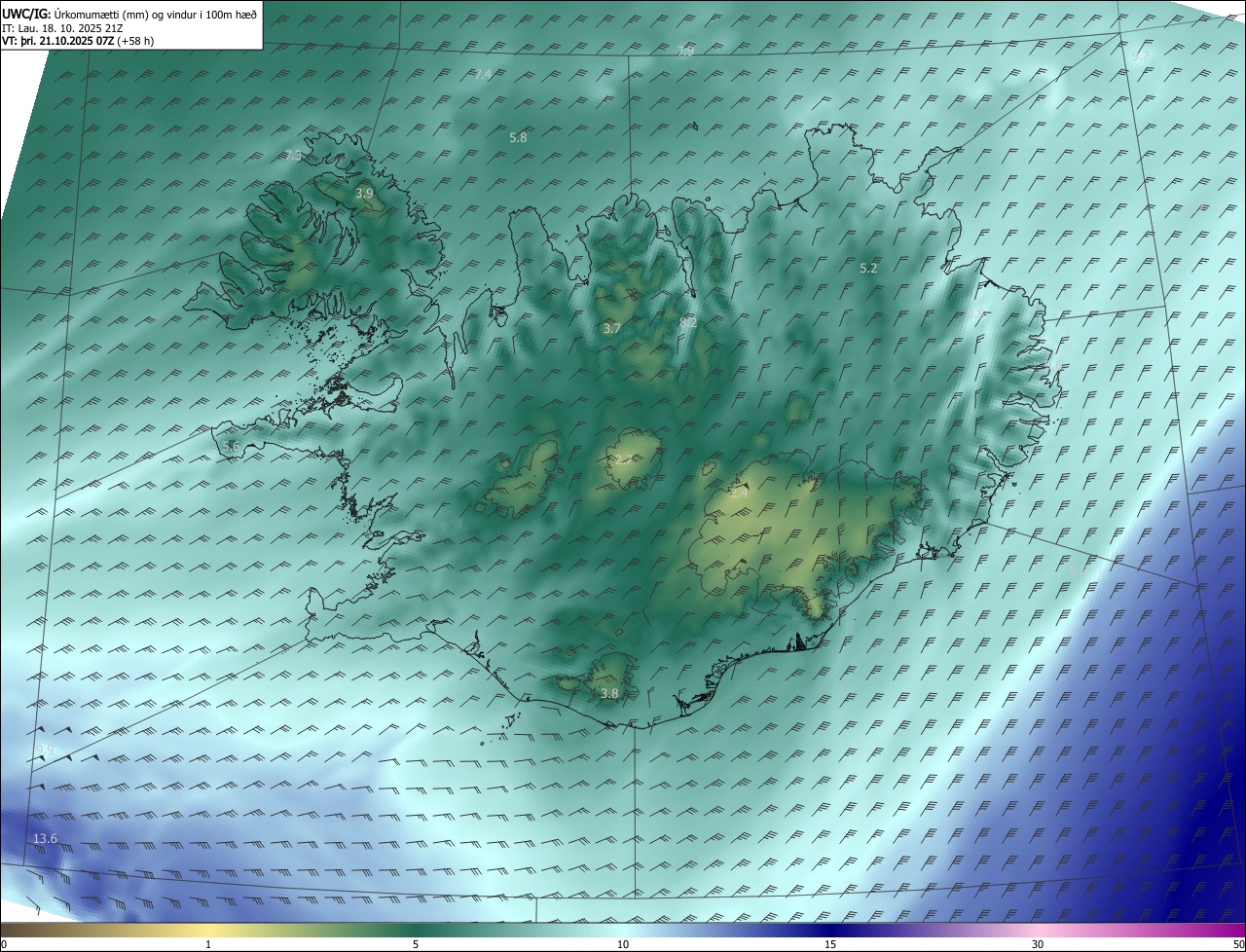Screen dimensions: 1246x952
Task: Click the "5.8" value label north of Iceland
Action: 518,138
